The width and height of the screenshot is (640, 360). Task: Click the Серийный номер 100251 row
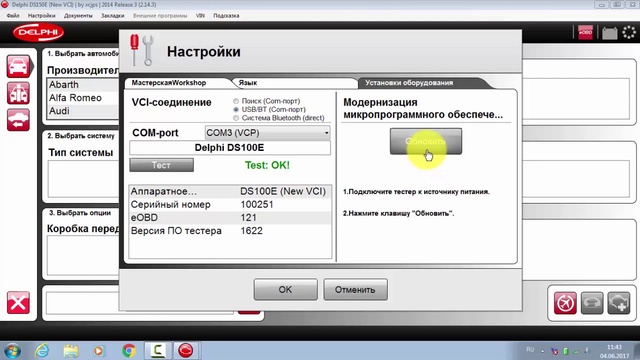pos(230,204)
